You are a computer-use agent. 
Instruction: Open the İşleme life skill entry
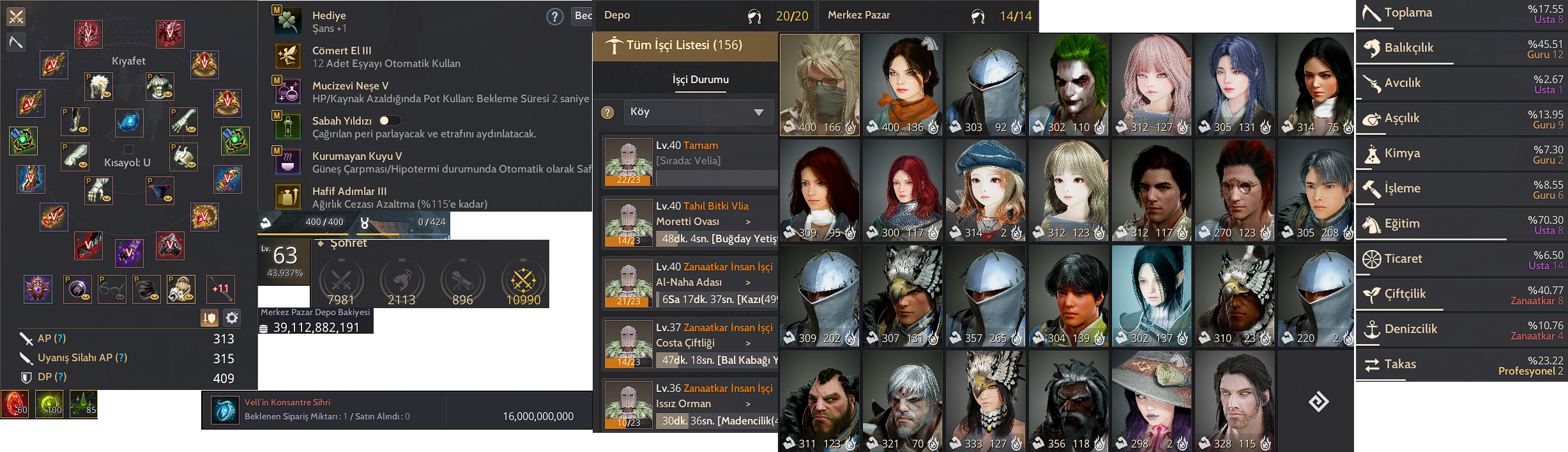[1461, 189]
